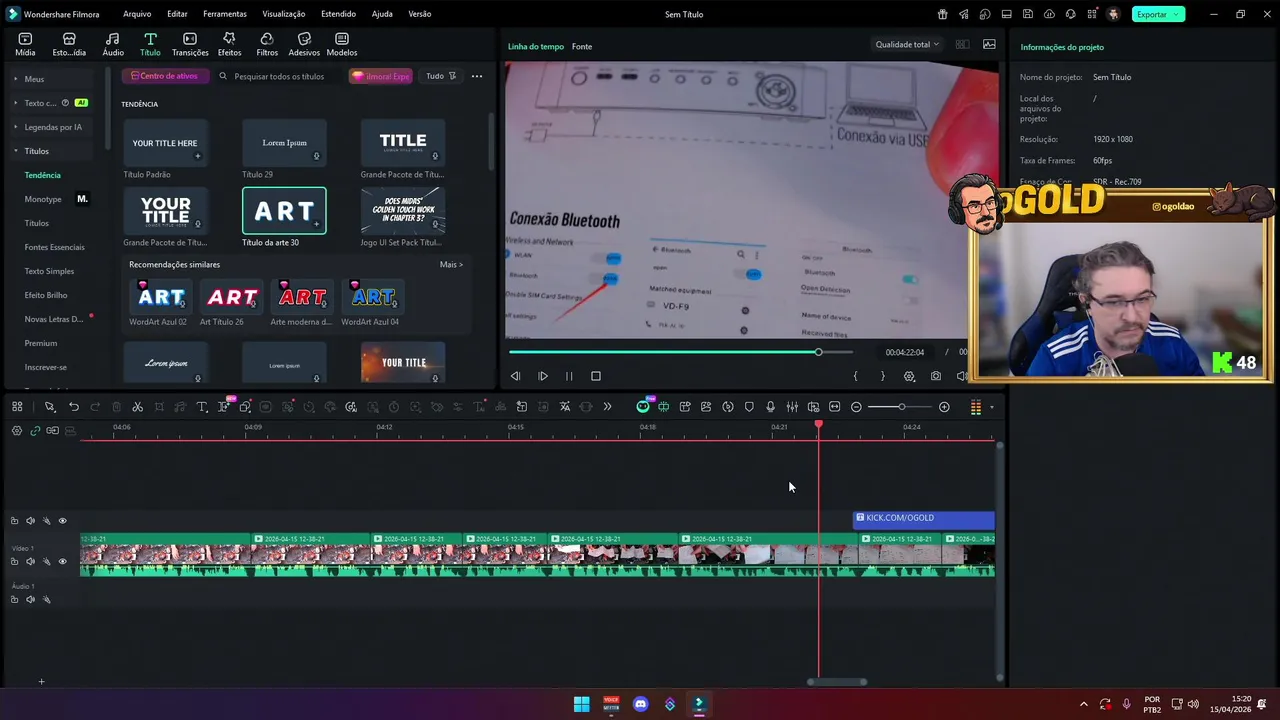Select the Texto Simples category
Image resolution: width=1280 pixels, height=720 pixels.
(49, 271)
